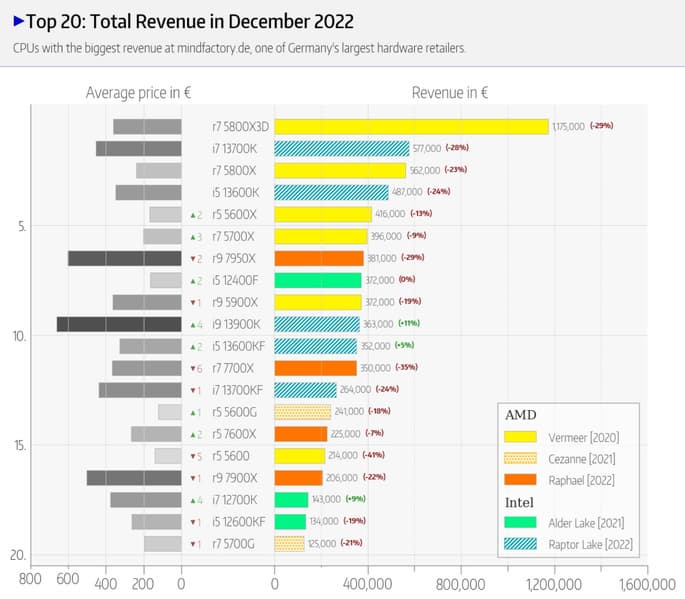Click the i5 13600K striped revenue bar

click(331, 192)
